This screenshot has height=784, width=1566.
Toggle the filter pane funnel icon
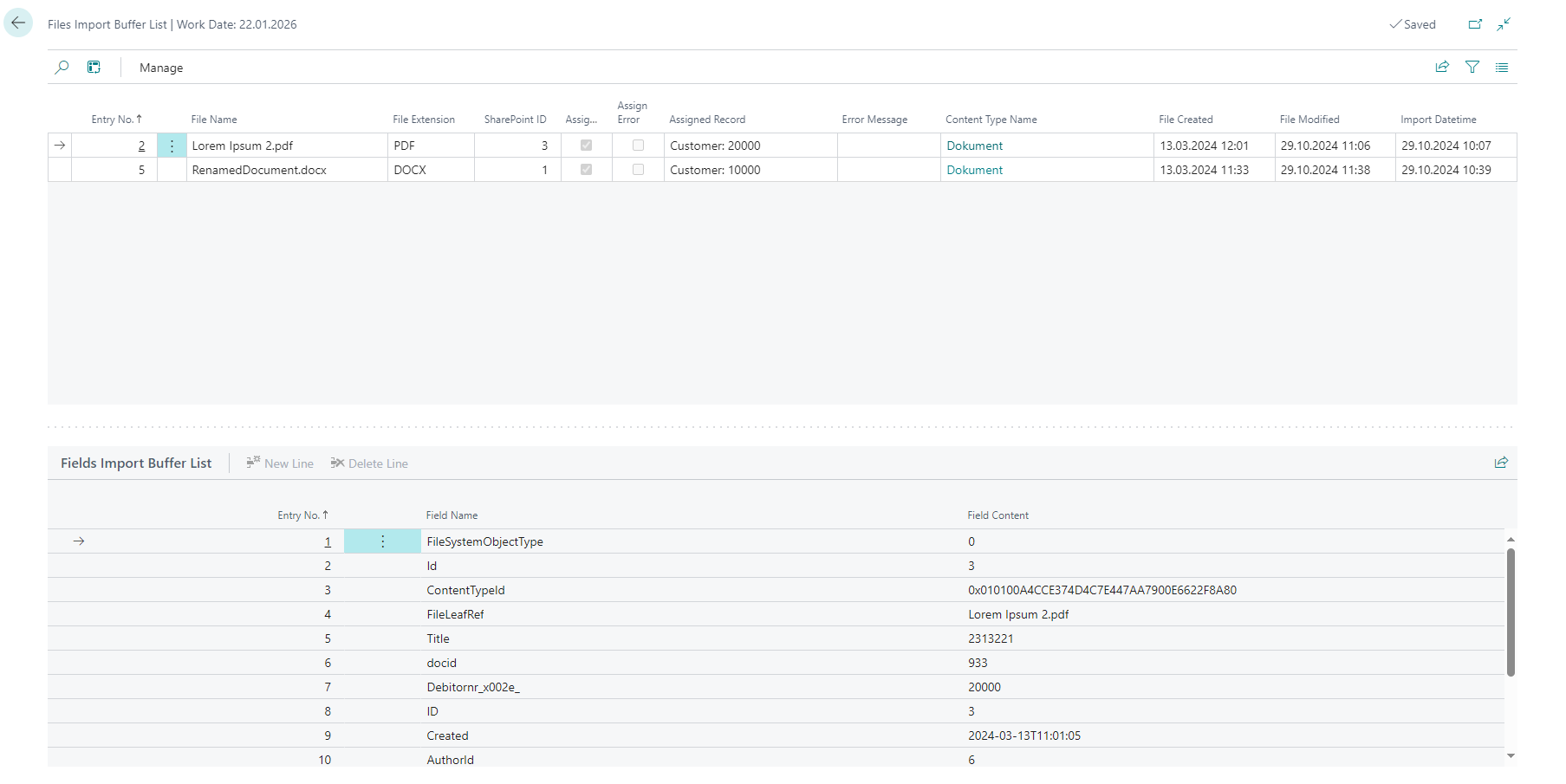pos(1472,67)
